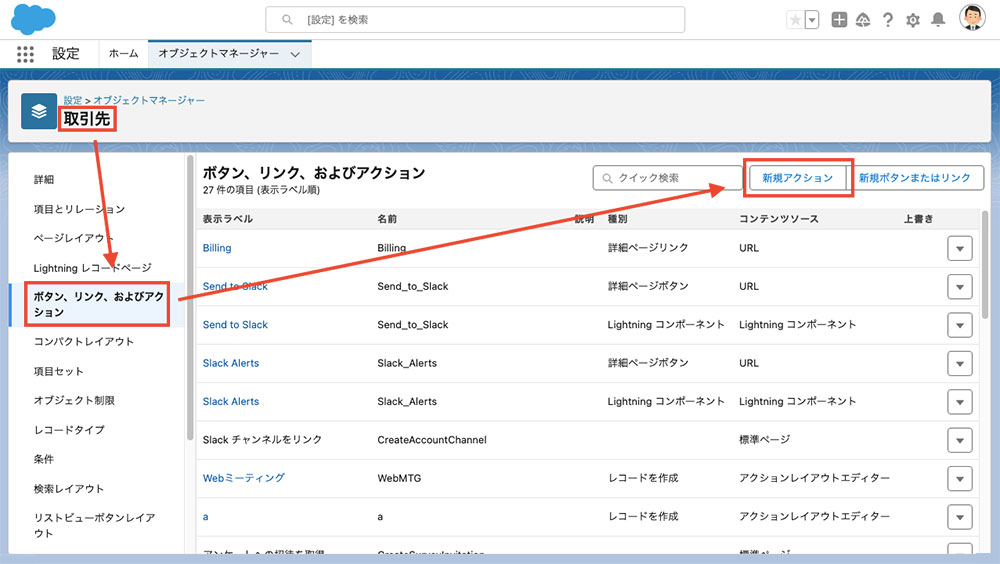This screenshot has height=564, width=1000.
Task: Open レコードタイプ in the sidebar
Action: coord(69,430)
